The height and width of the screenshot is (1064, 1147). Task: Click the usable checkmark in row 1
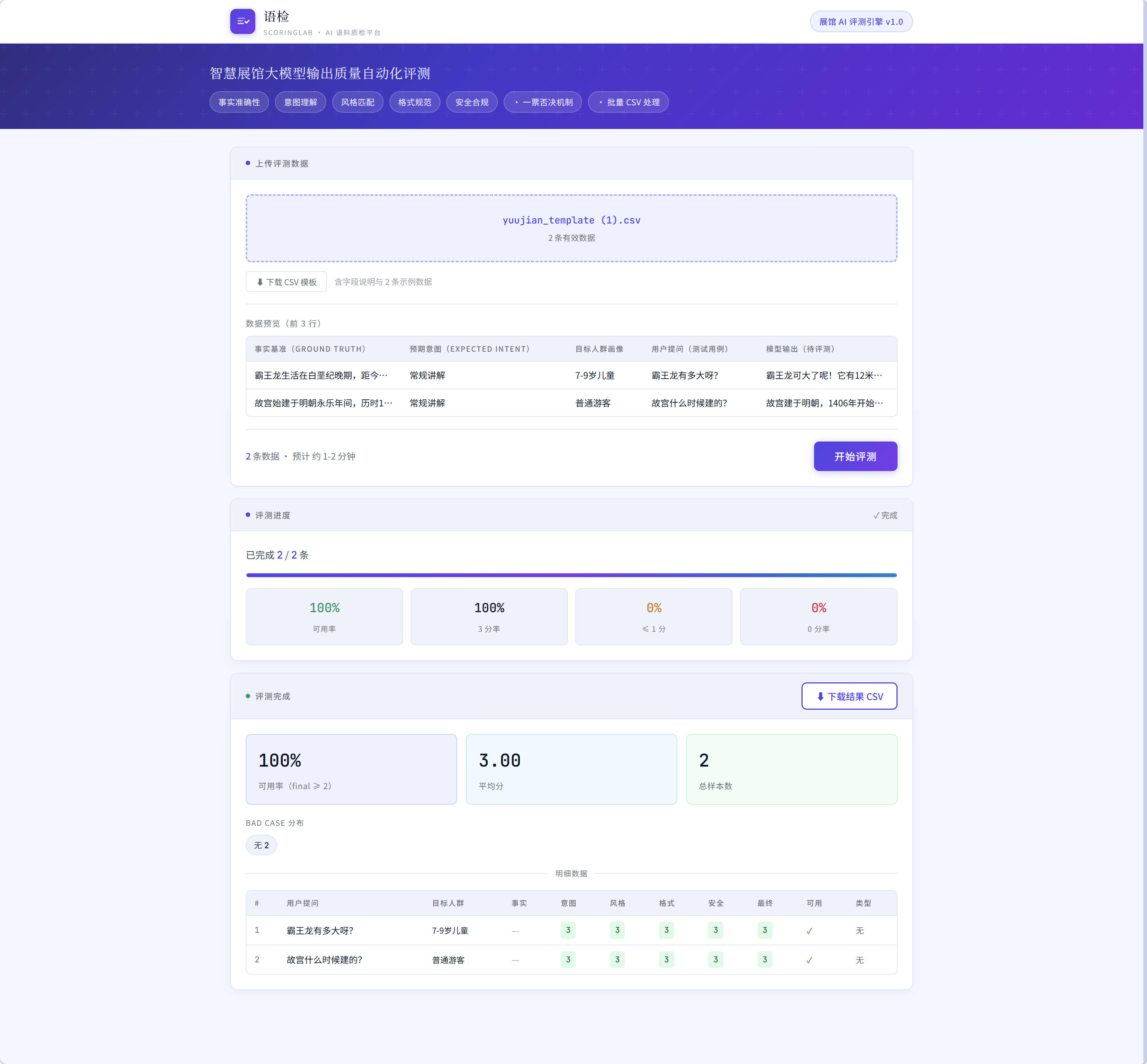[809, 930]
